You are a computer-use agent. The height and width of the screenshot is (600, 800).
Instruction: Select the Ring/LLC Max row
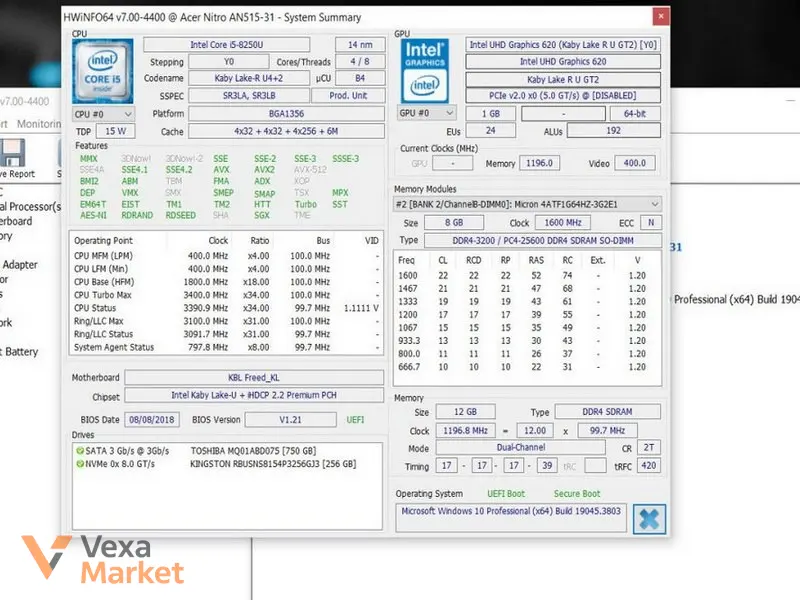(227, 321)
